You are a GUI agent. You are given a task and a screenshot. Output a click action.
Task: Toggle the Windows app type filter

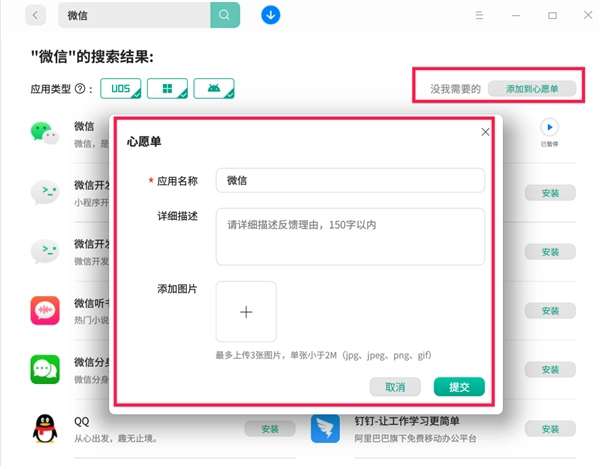[x=167, y=88]
